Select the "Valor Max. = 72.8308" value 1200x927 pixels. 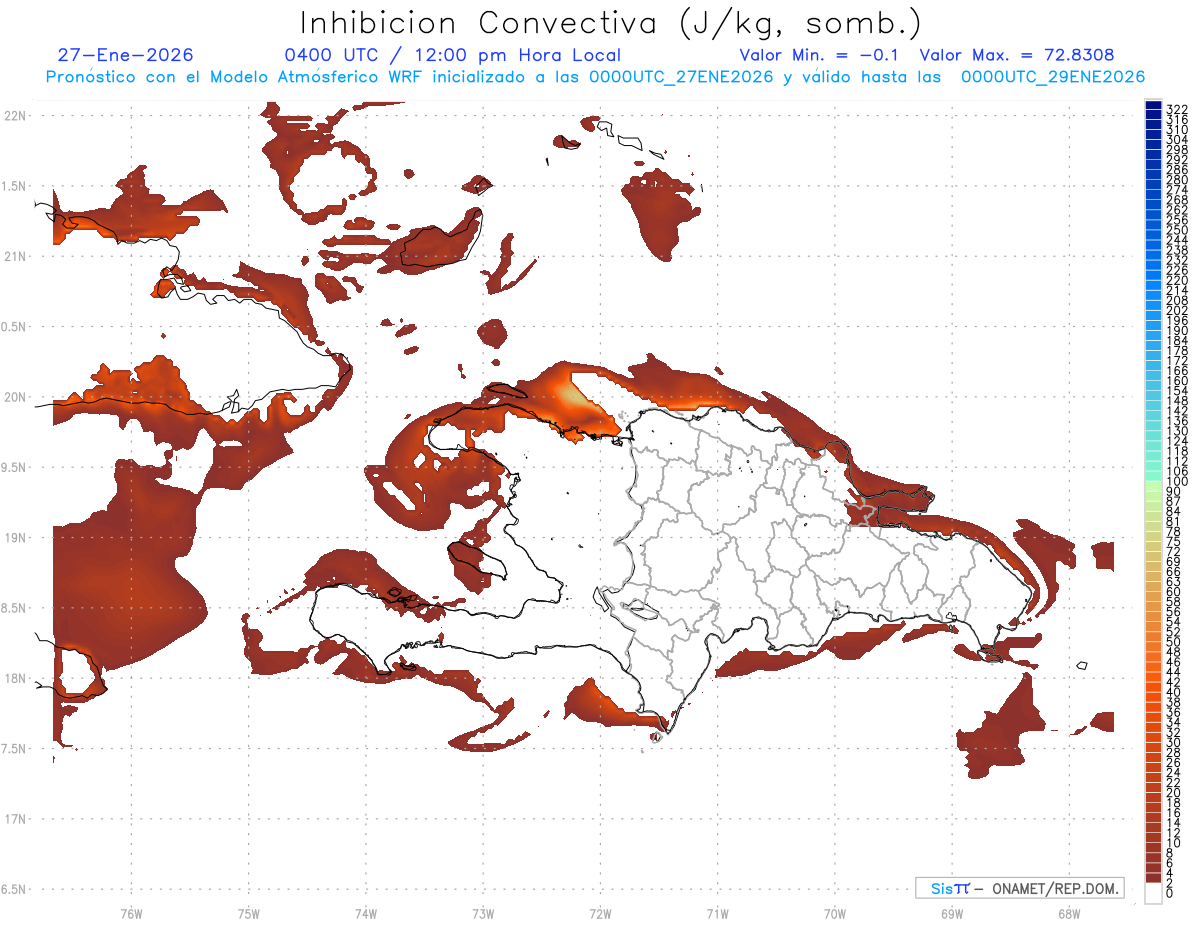(x=1017, y=55)
